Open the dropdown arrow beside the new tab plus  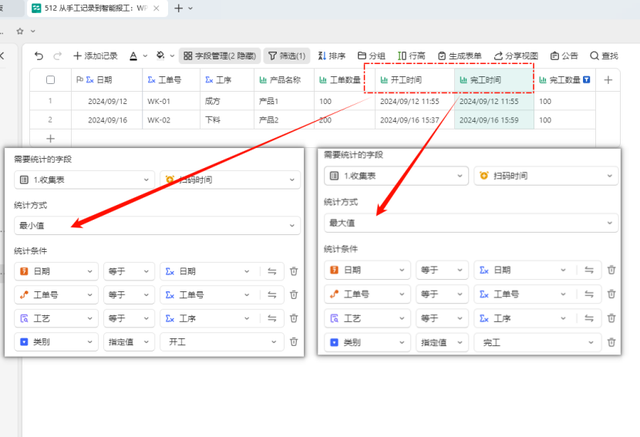tap(191, 8)
